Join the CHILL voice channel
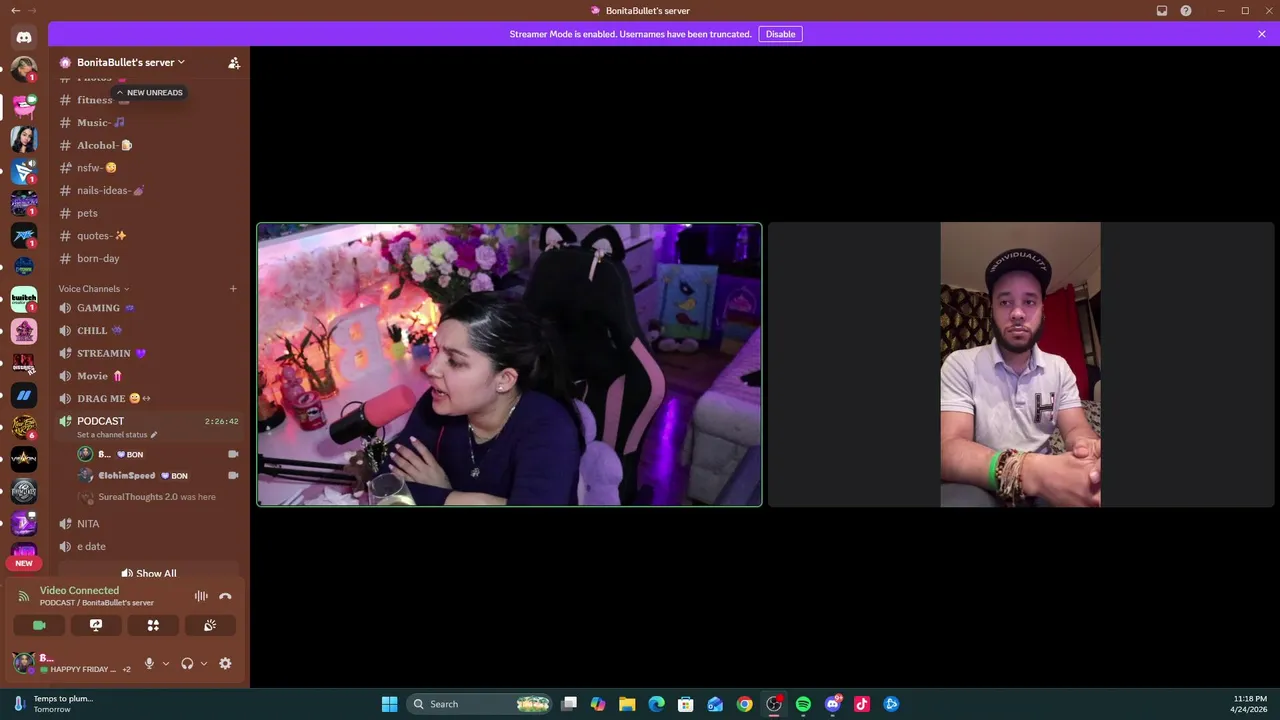 pyautogui.click(x=150, y=330)
